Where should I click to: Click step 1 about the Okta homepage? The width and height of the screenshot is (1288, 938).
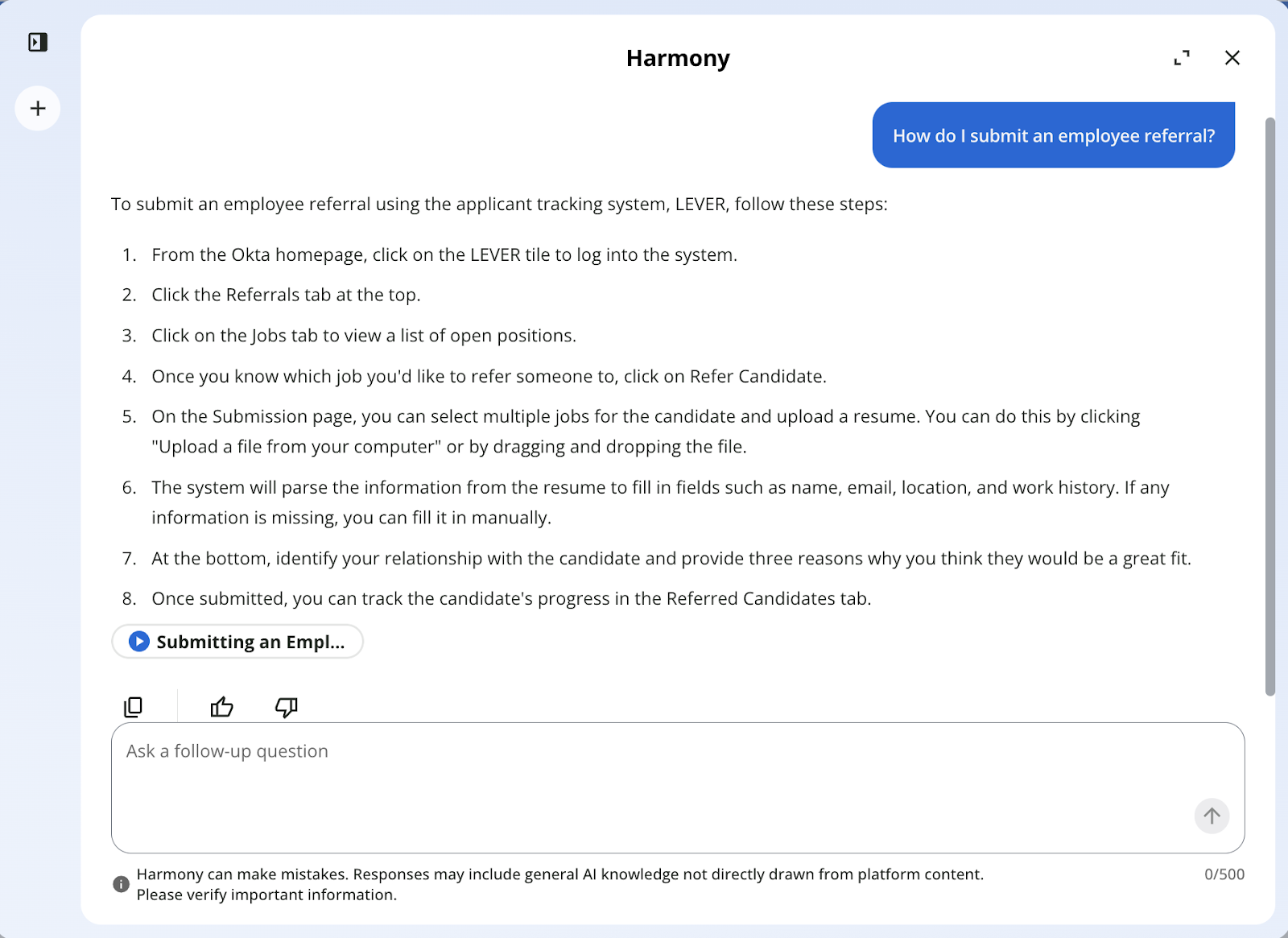[x=444, y=254]
